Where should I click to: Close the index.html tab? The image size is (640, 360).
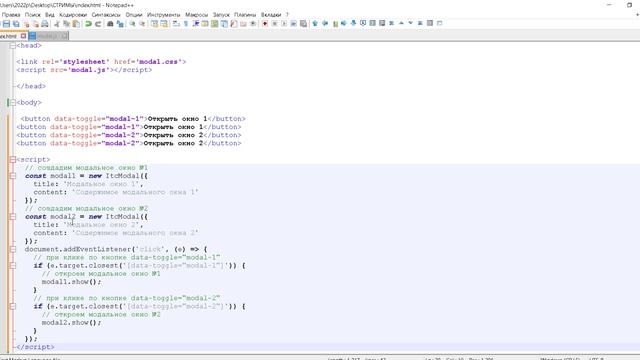(x=23, y=36)
